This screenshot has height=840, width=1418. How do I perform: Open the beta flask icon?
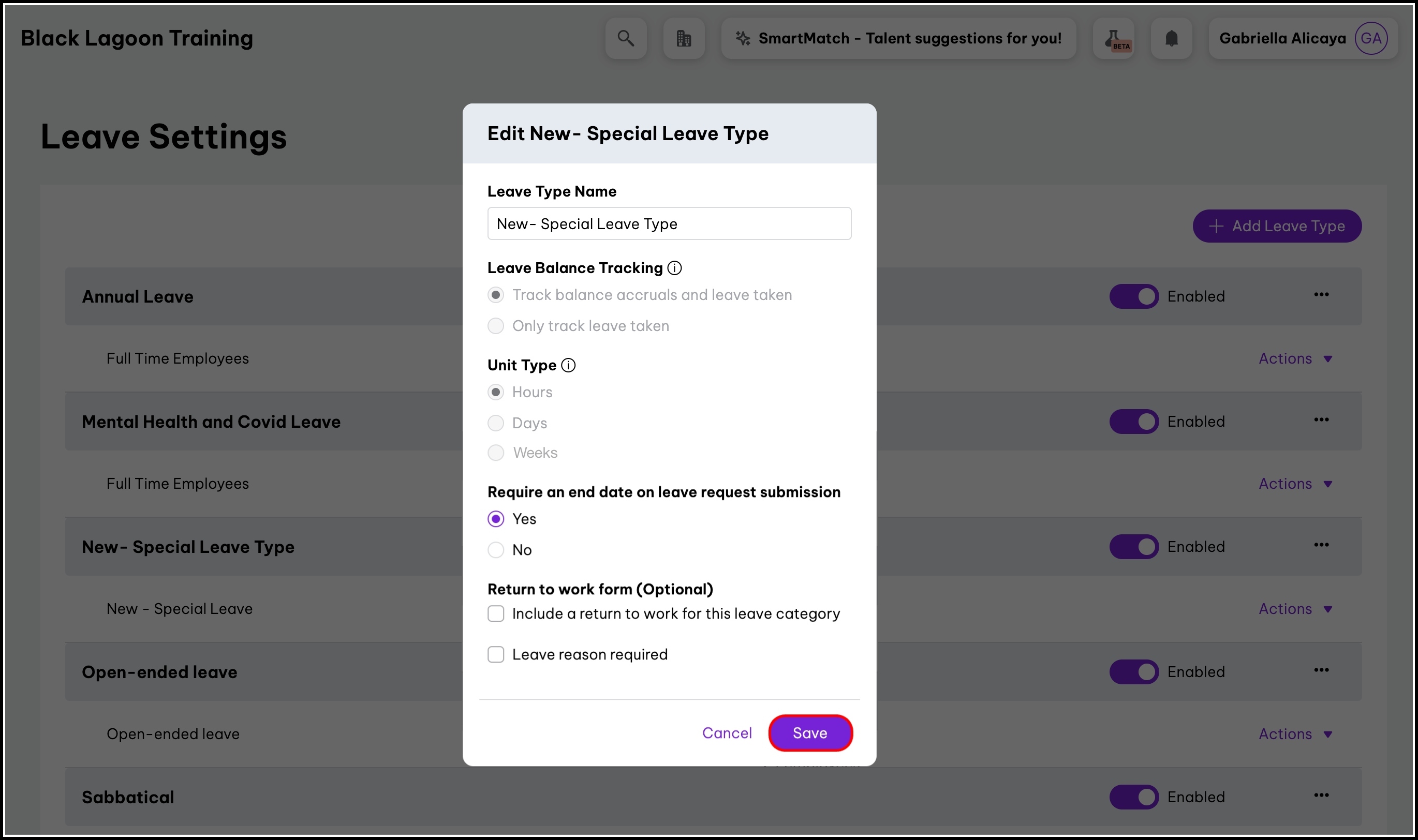(x=1113, y=38)
